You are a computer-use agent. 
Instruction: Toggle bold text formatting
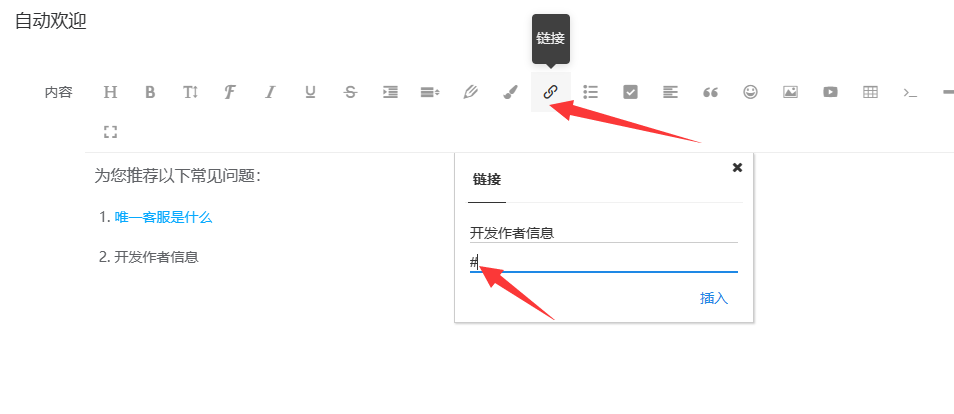[x=150, y=92]
